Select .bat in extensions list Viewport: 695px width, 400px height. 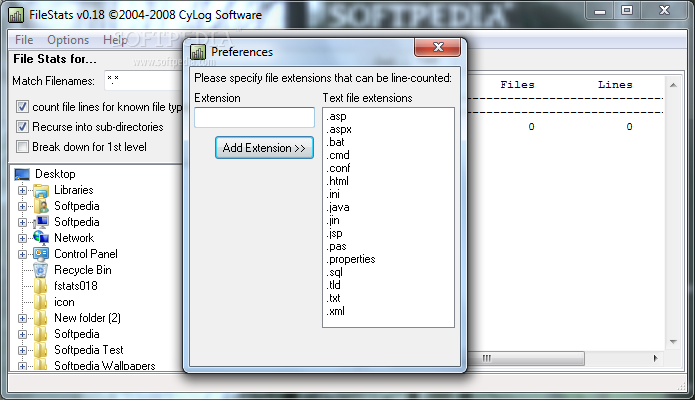click(x=336, y=142)
